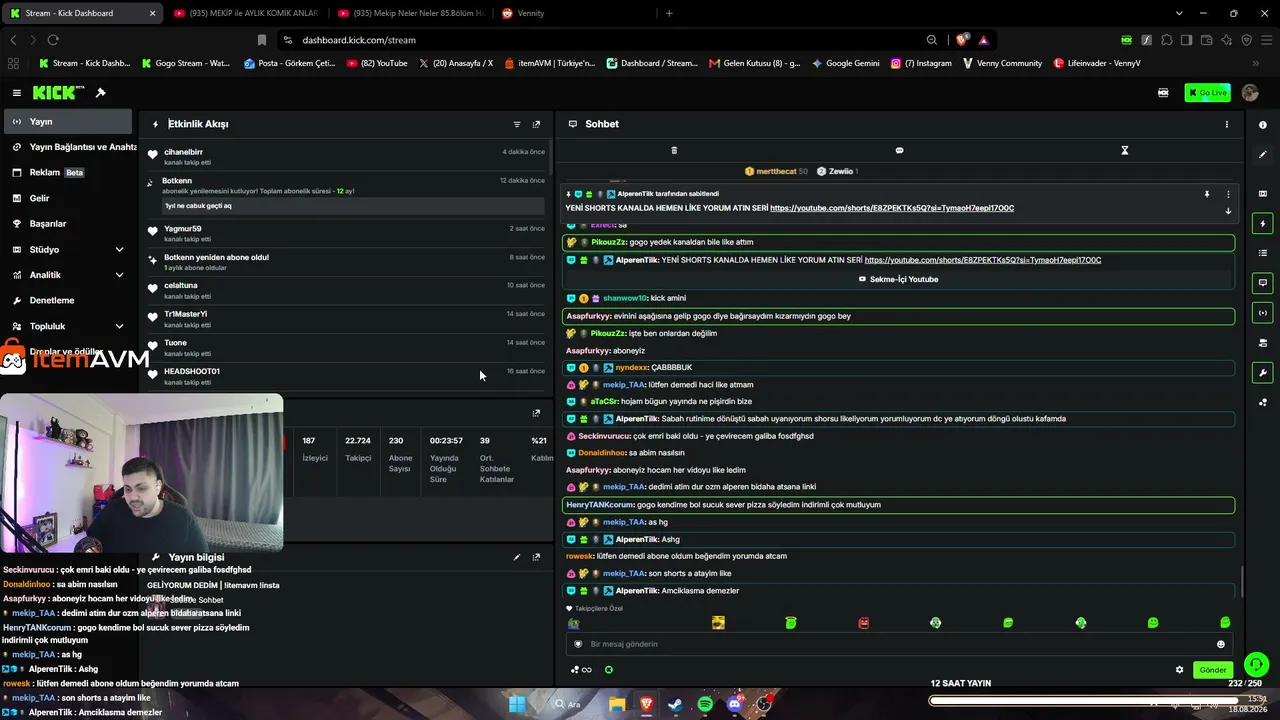This screenshot has height=720, width=1280.
Task: Open Brave Shields icon in address bar
Action: tap(962, 40)
